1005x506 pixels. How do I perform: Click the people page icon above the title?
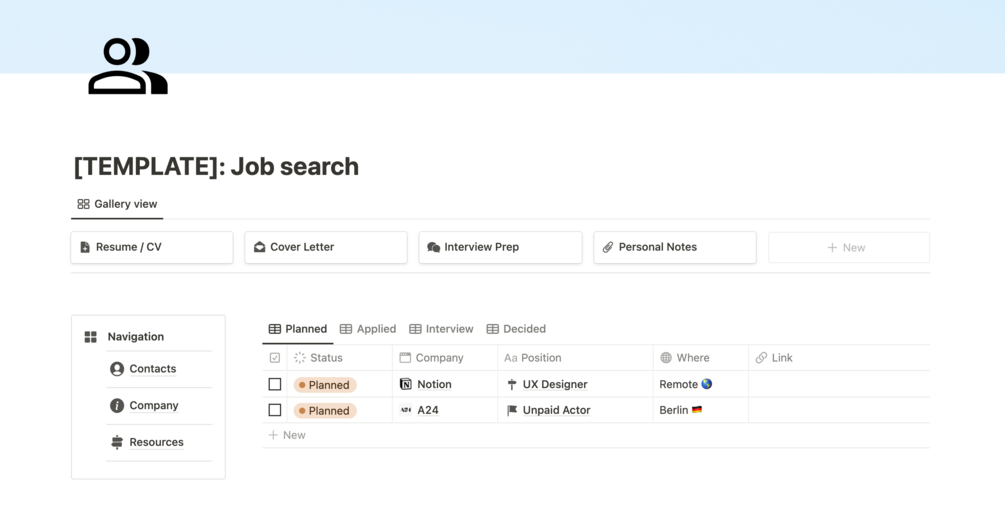point(128,66)
